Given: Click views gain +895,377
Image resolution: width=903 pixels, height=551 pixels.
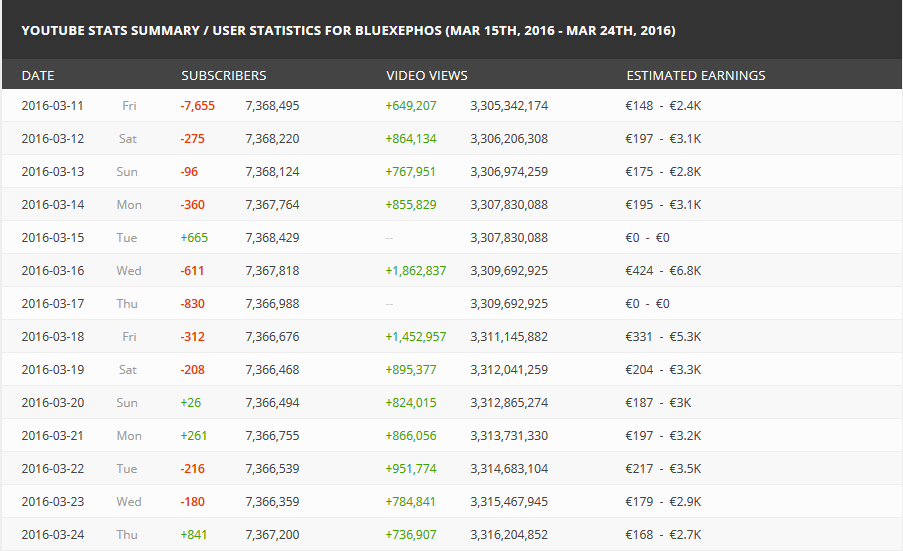Looking at the screenshot, I should (411, 370).
